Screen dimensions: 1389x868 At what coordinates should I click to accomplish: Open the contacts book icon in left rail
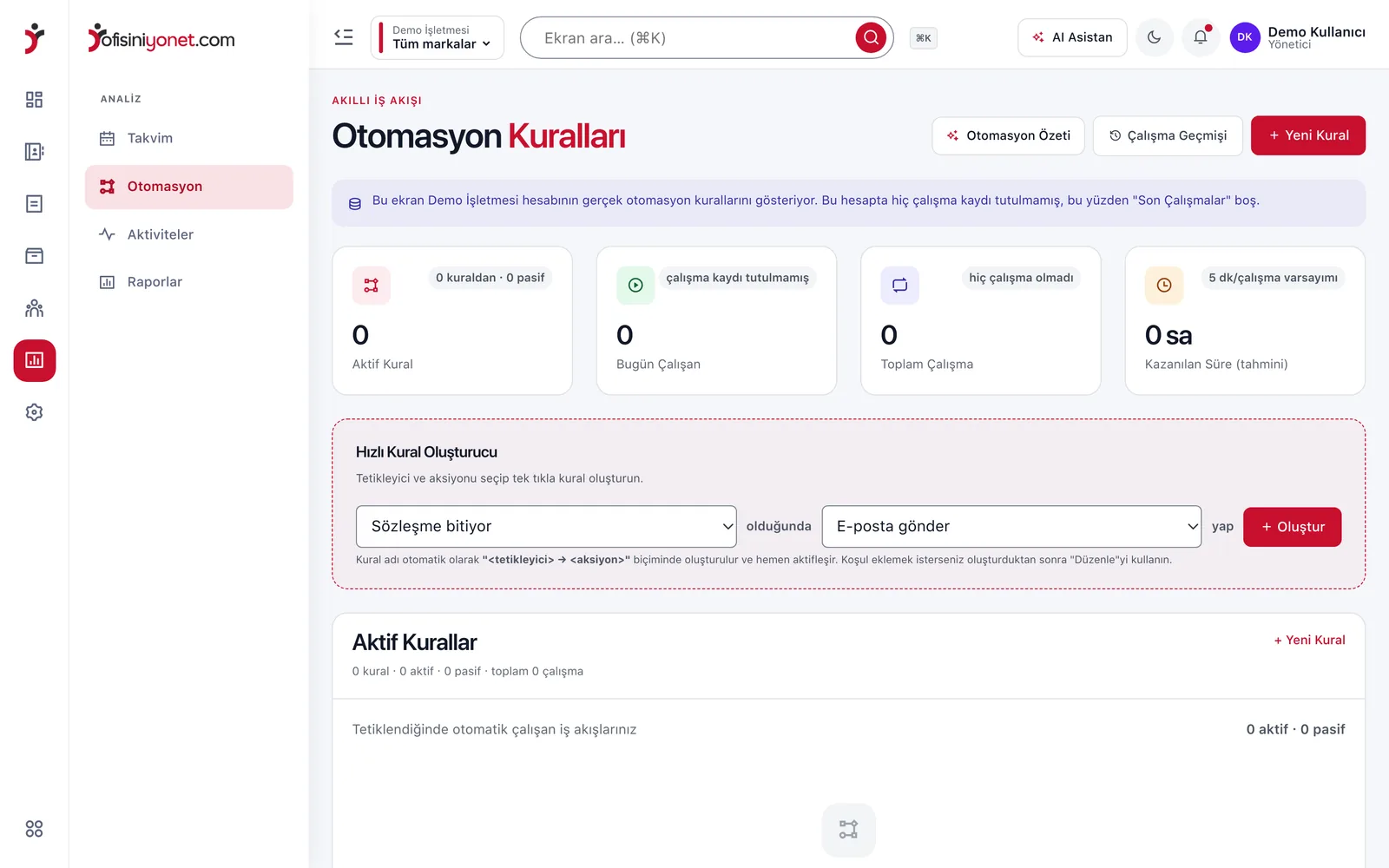(34, 152)
